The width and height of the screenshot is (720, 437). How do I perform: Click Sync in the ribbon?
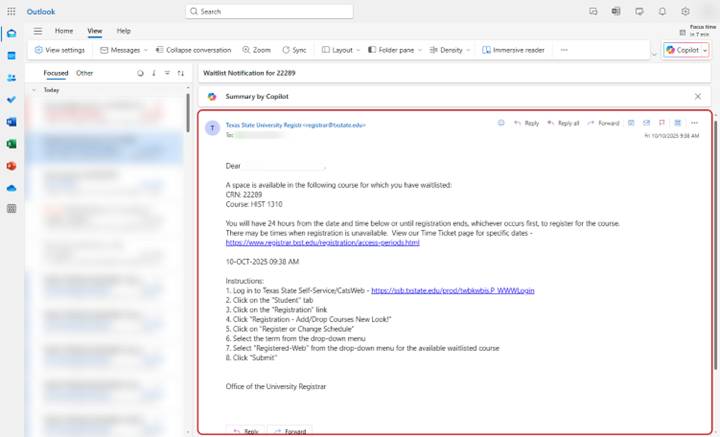point(294,50)
